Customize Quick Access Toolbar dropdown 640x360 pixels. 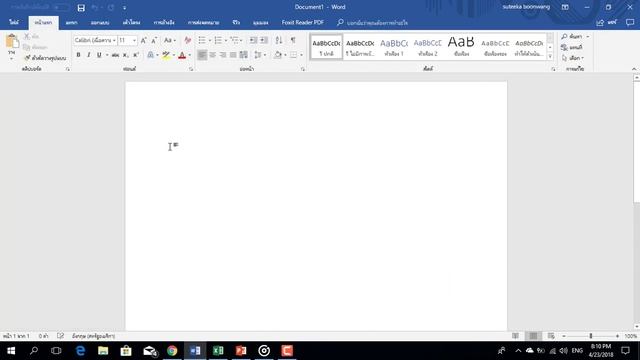coord(124,7)
